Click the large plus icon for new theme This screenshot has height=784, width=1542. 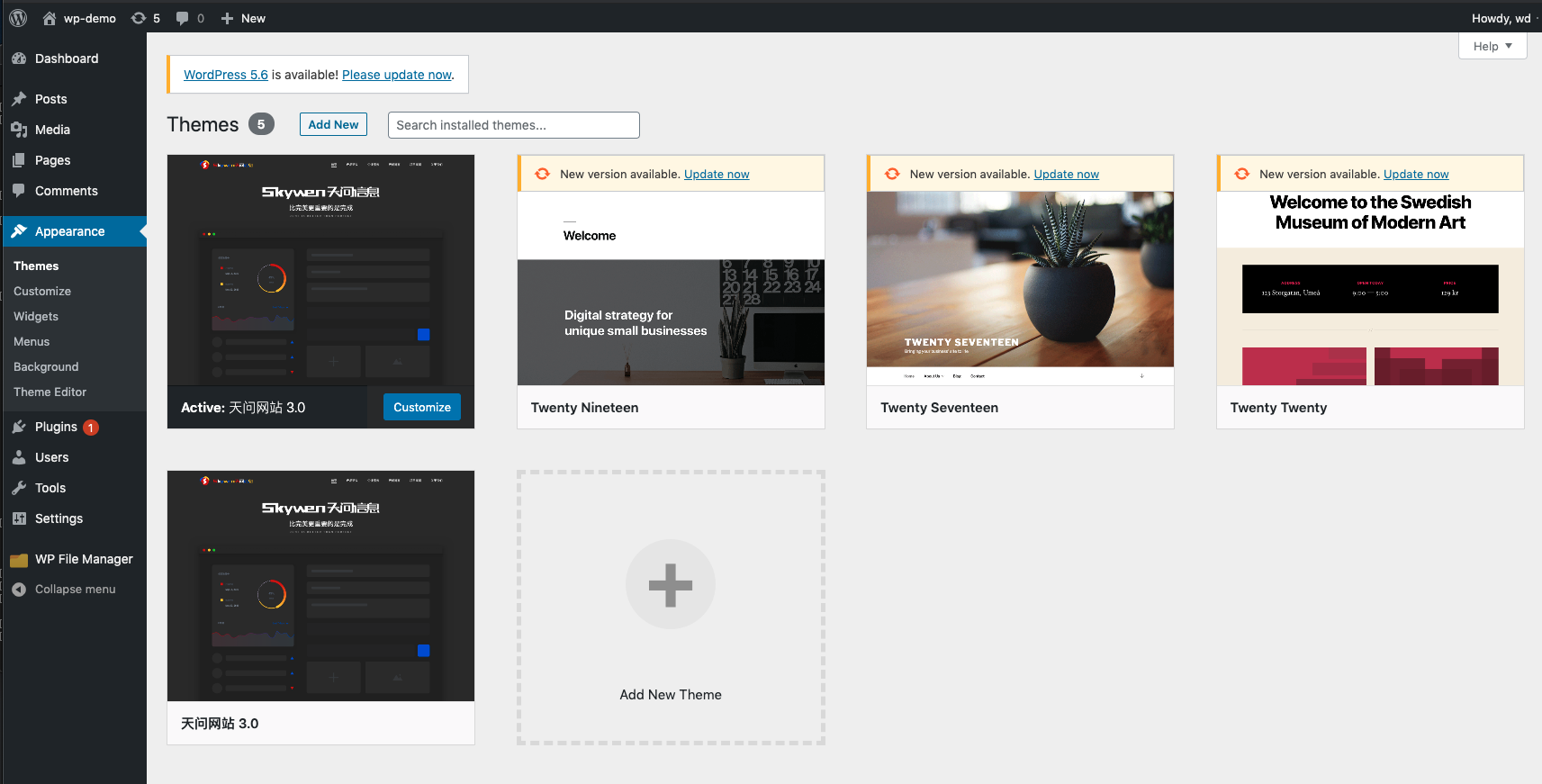pos(671,584)
